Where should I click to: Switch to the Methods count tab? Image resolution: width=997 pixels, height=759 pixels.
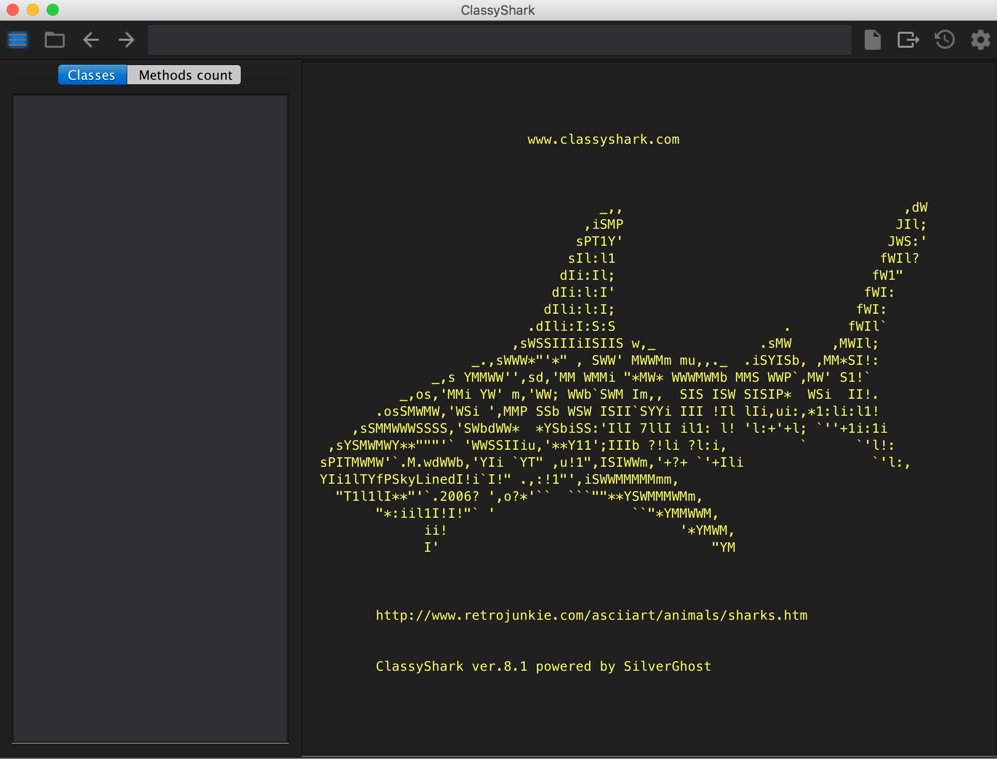184,75
